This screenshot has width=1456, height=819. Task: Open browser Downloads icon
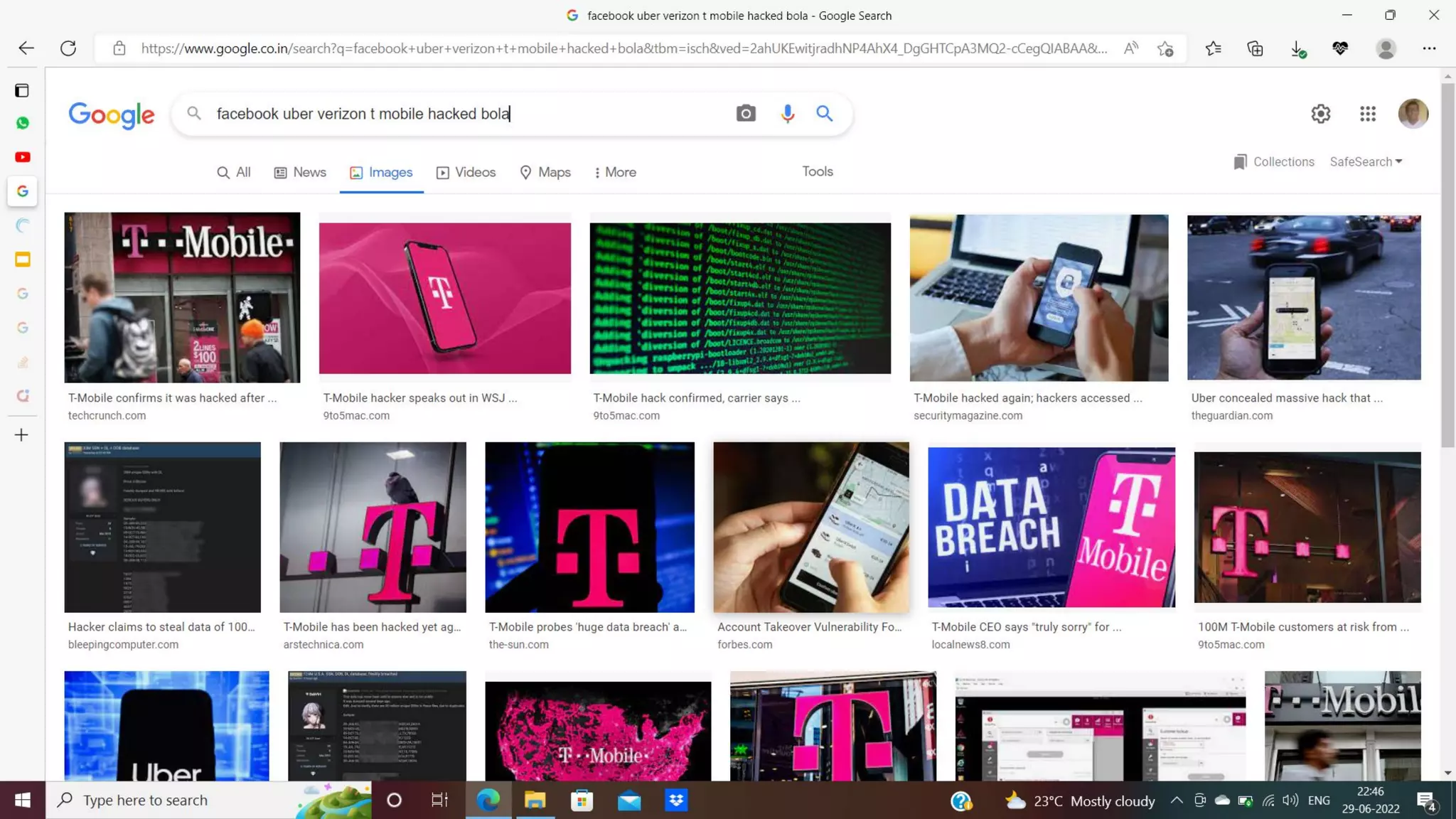tap(1297, 48)
